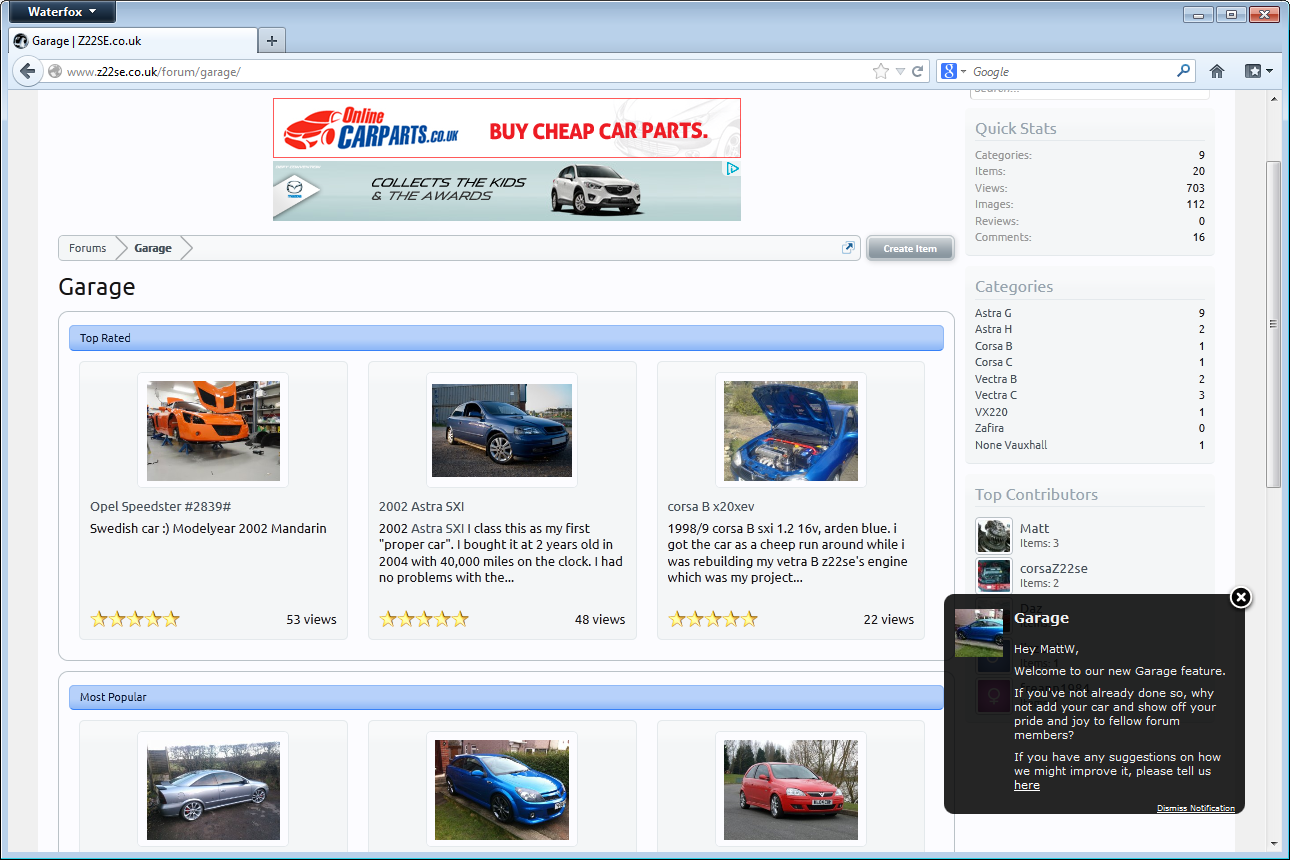Go to the browser home page icon
The image size is (1290, 860).
coord(1217,71)
